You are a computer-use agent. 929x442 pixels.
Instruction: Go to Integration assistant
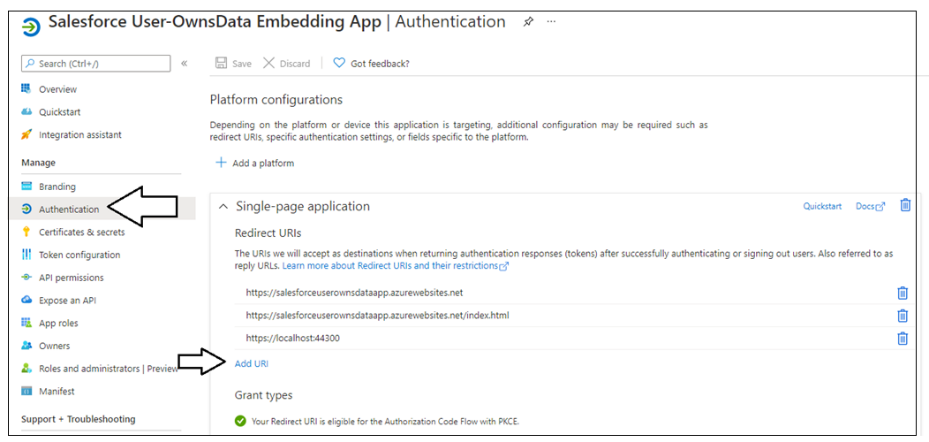pos(80,134)
